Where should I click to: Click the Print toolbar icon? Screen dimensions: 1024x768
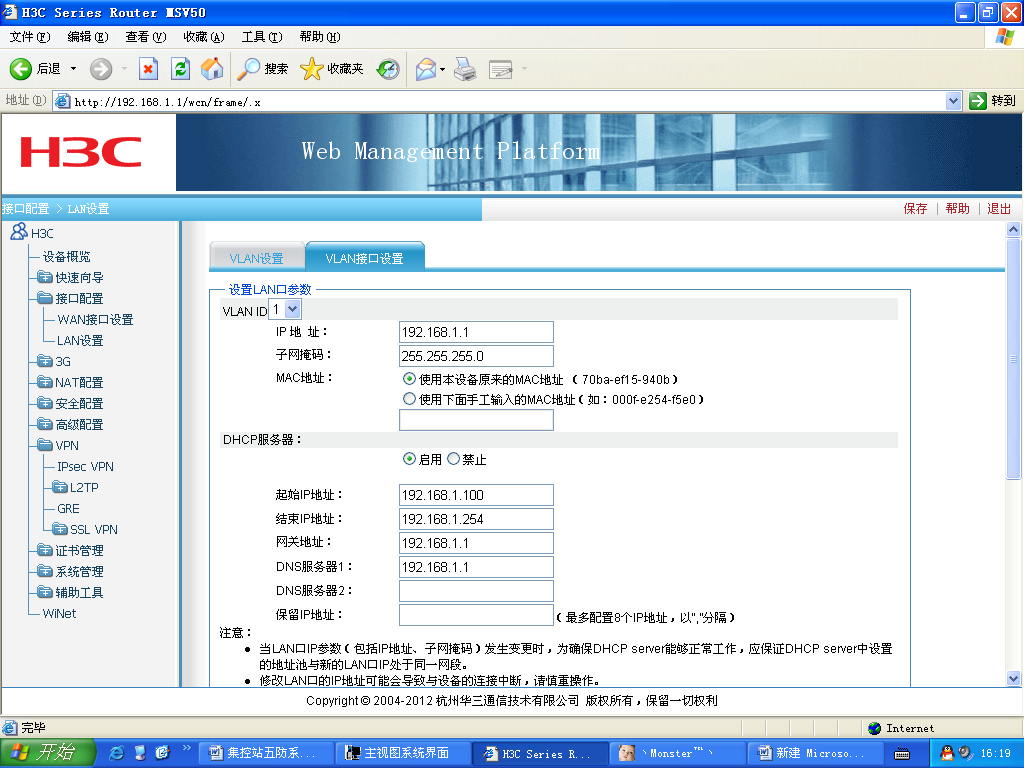[465, 69]
